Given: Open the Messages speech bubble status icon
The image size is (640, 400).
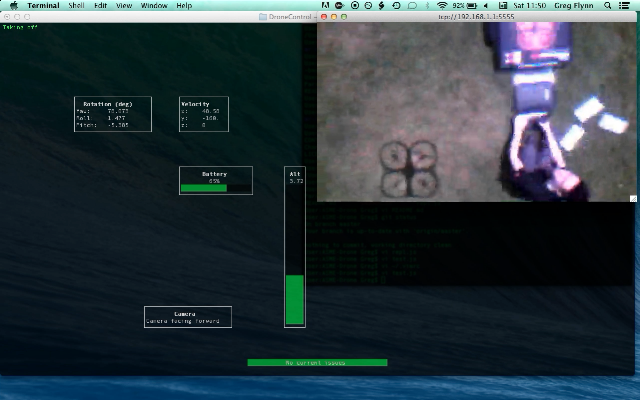Looking at the screenshot, I should point(412,5).
